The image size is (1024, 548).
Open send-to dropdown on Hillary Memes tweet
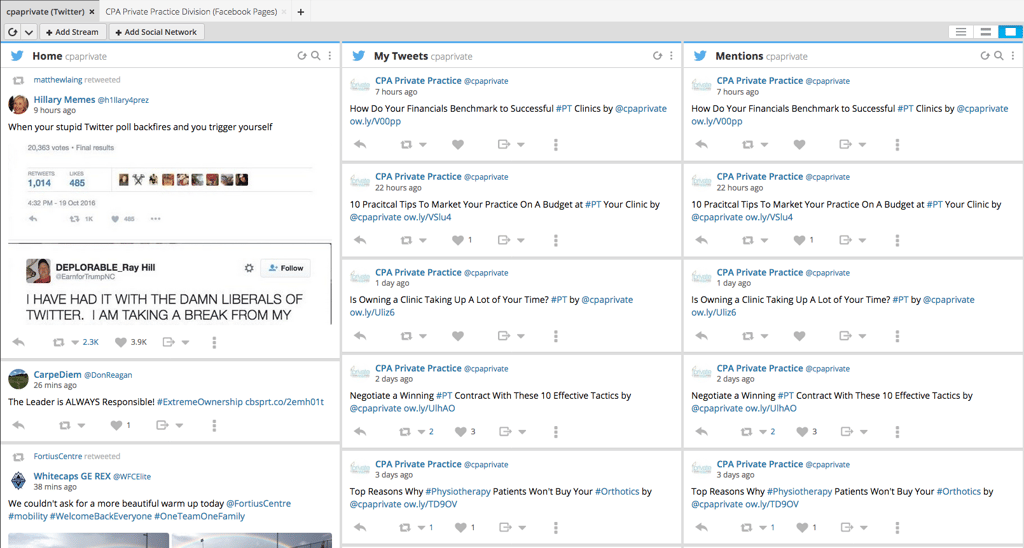point(185,342)
